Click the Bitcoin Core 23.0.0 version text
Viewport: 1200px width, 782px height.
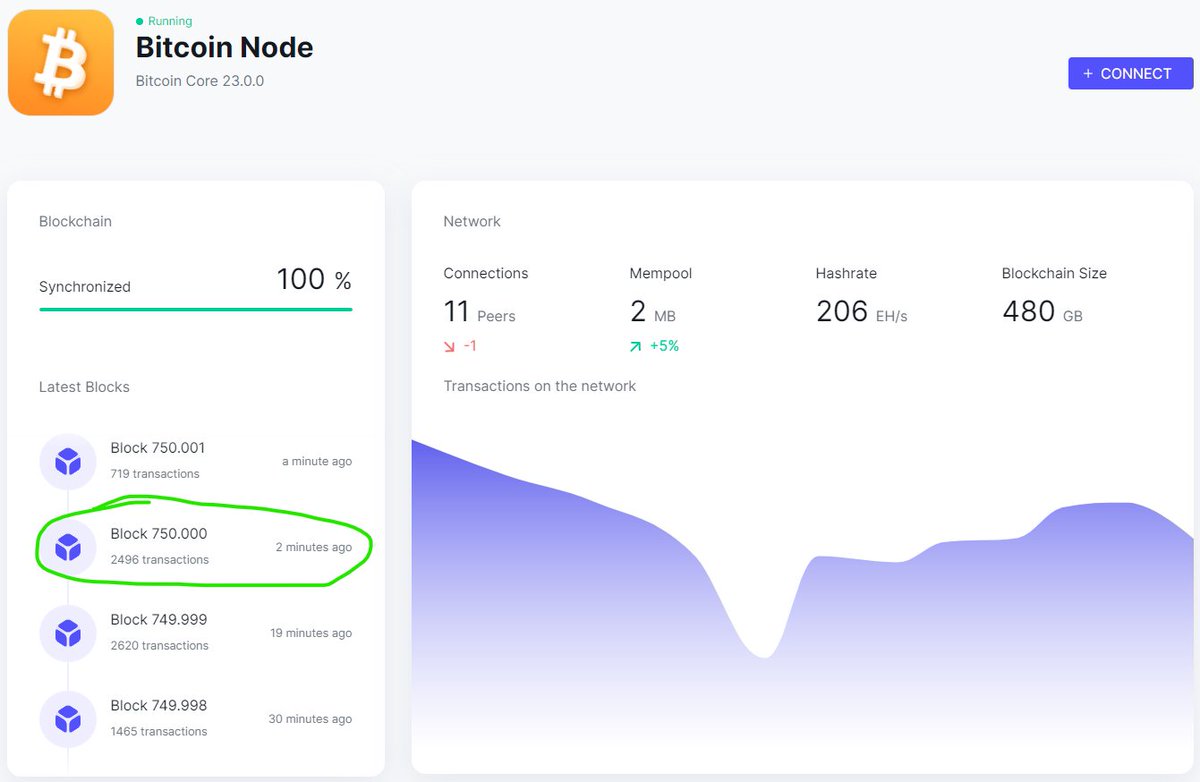click(200, 81)
